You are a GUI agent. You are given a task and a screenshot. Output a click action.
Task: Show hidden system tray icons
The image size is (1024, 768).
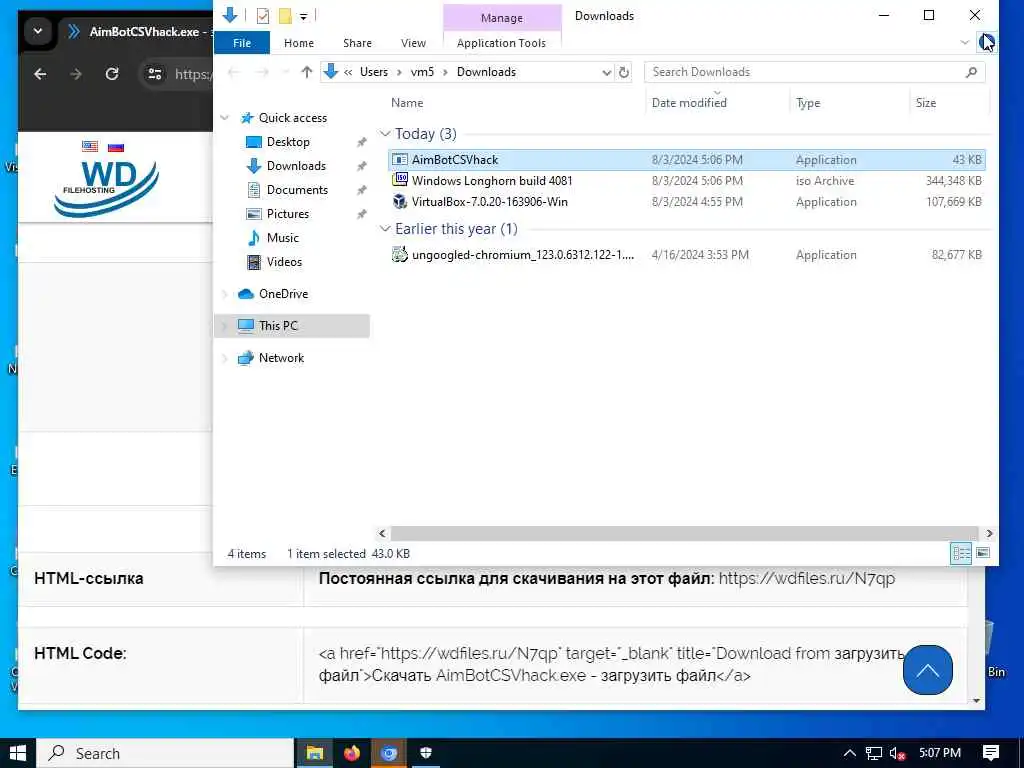coord(849,753)
